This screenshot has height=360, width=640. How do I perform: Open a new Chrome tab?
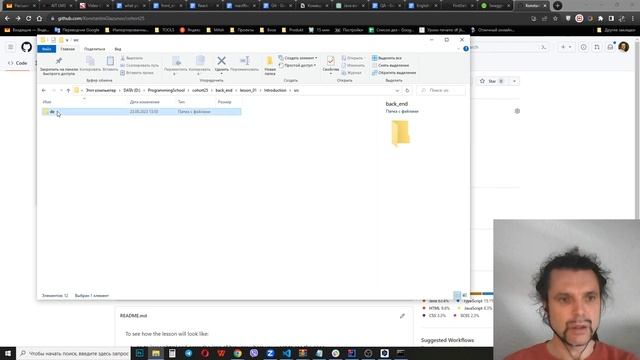[557, 6]
